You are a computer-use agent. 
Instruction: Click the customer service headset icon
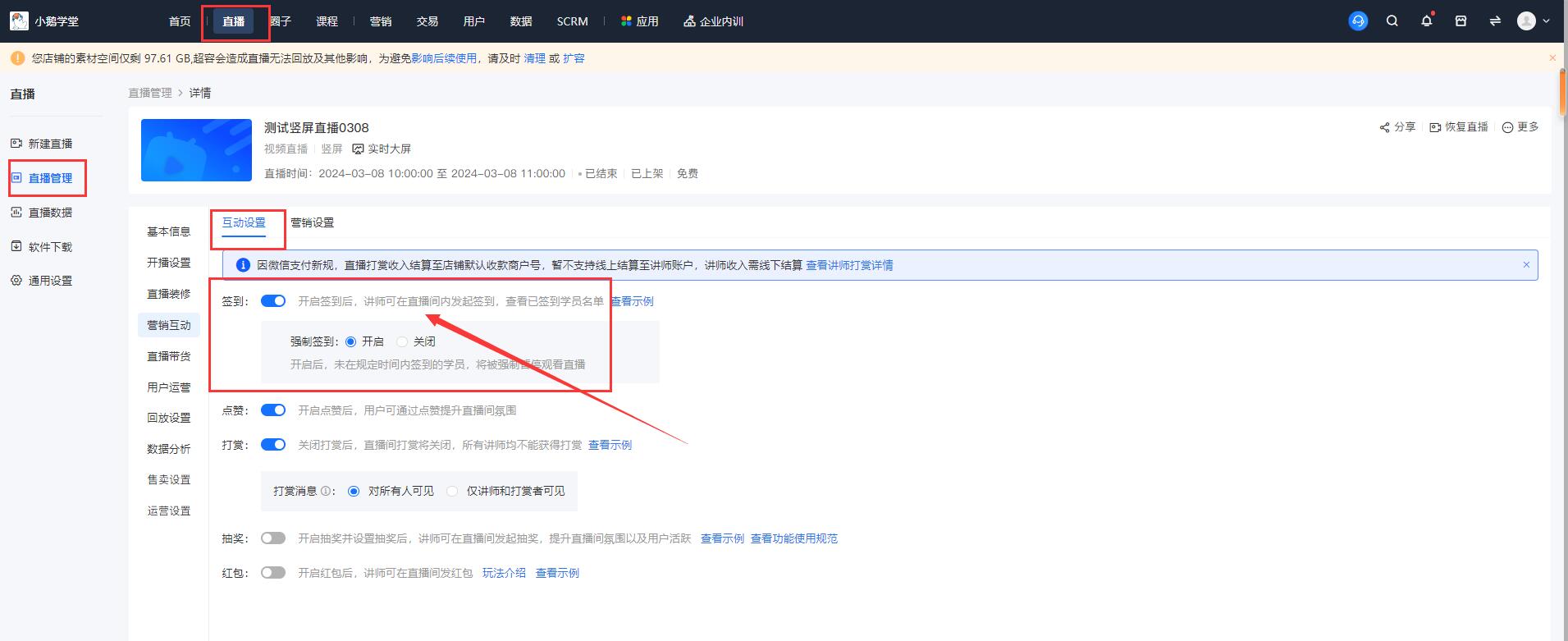pos(1358,21)
